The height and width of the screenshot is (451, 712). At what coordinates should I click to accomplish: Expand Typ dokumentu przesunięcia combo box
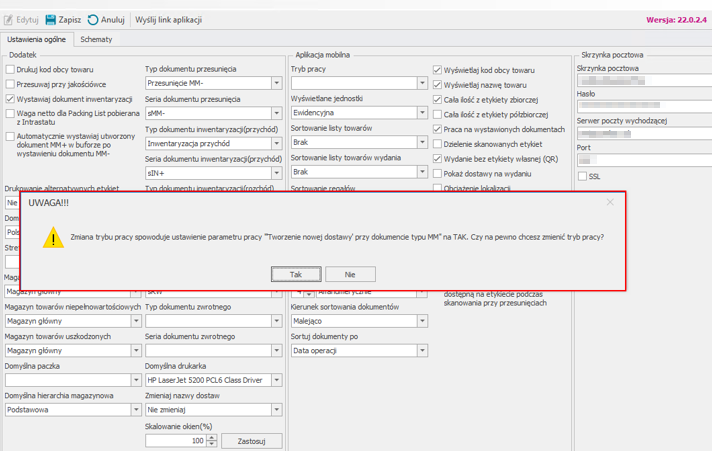[x=277, y=84]
